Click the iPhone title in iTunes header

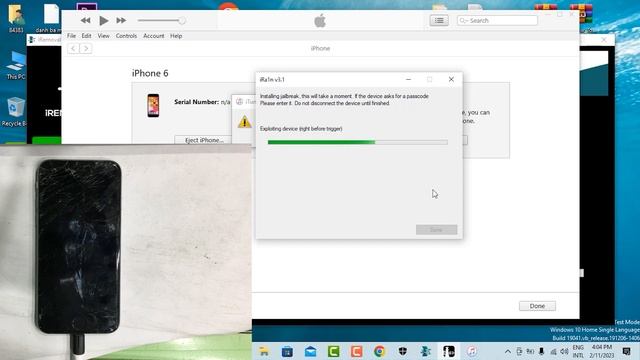tap(320, 49)
